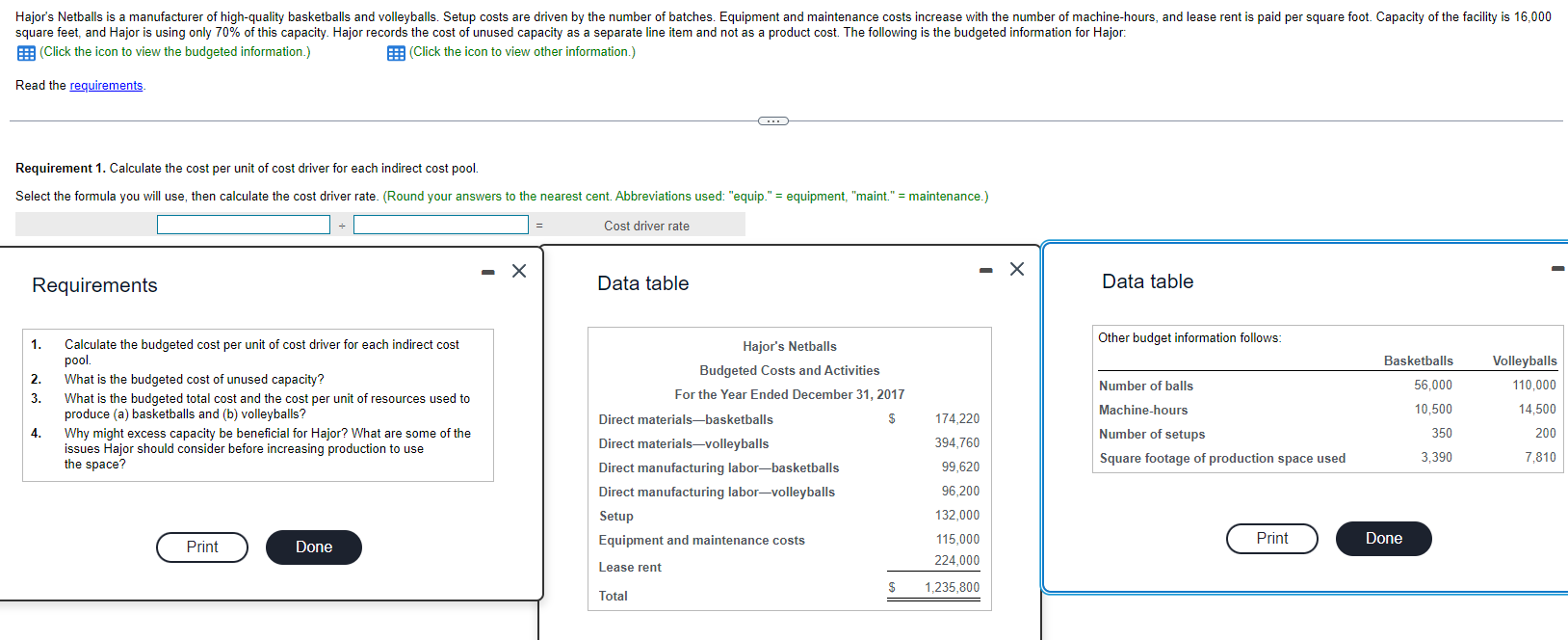Viewport: 1568px width, 640px height.
Task: Click Done in the Requirements dialog
Action: pyautogui.click(x=314, y=547)
